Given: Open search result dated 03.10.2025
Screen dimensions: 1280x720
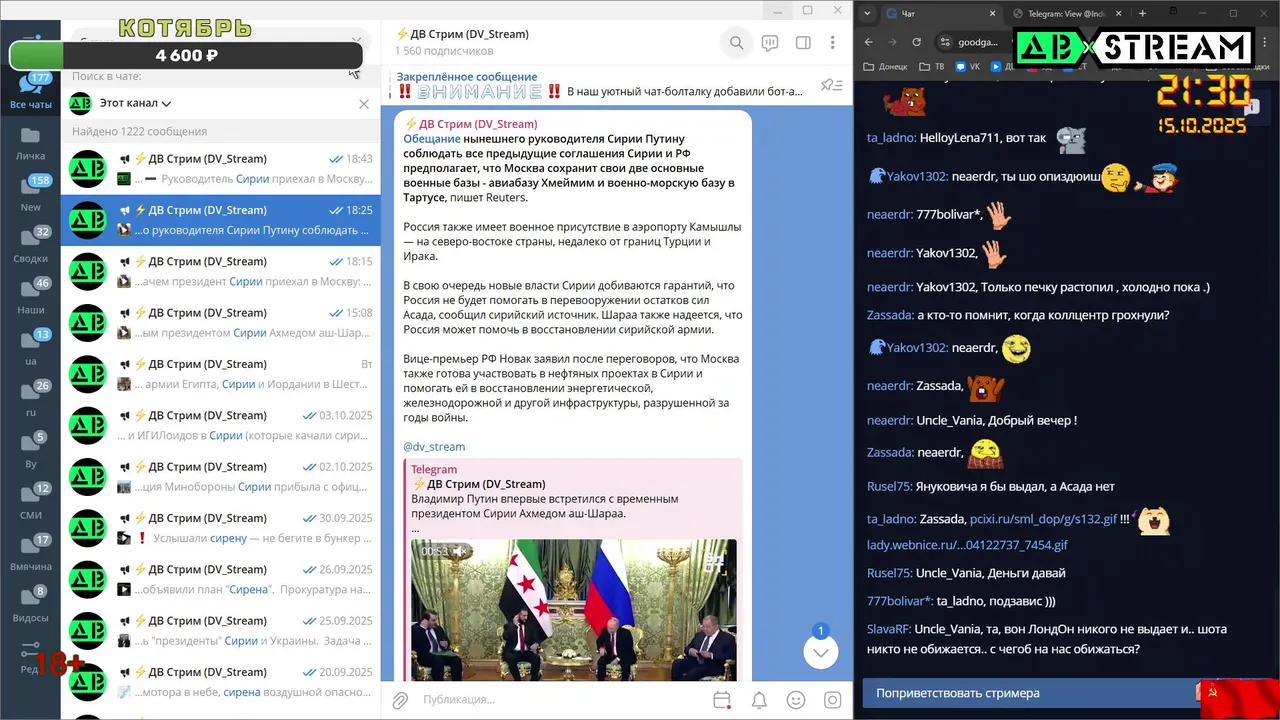Looking at the screenshot, I should 221,425.
